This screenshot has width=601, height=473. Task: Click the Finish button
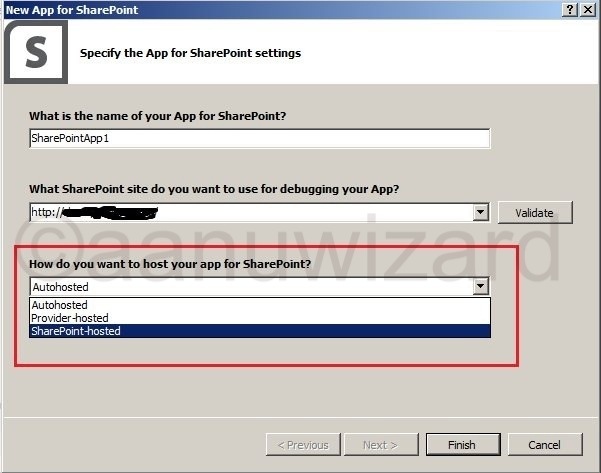click(x=462, y=444)
